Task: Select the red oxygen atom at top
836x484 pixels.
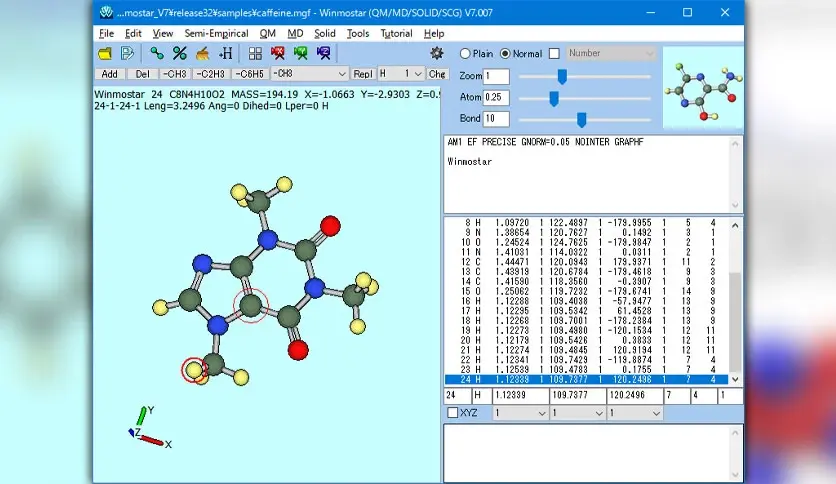Action: point(331,225)
